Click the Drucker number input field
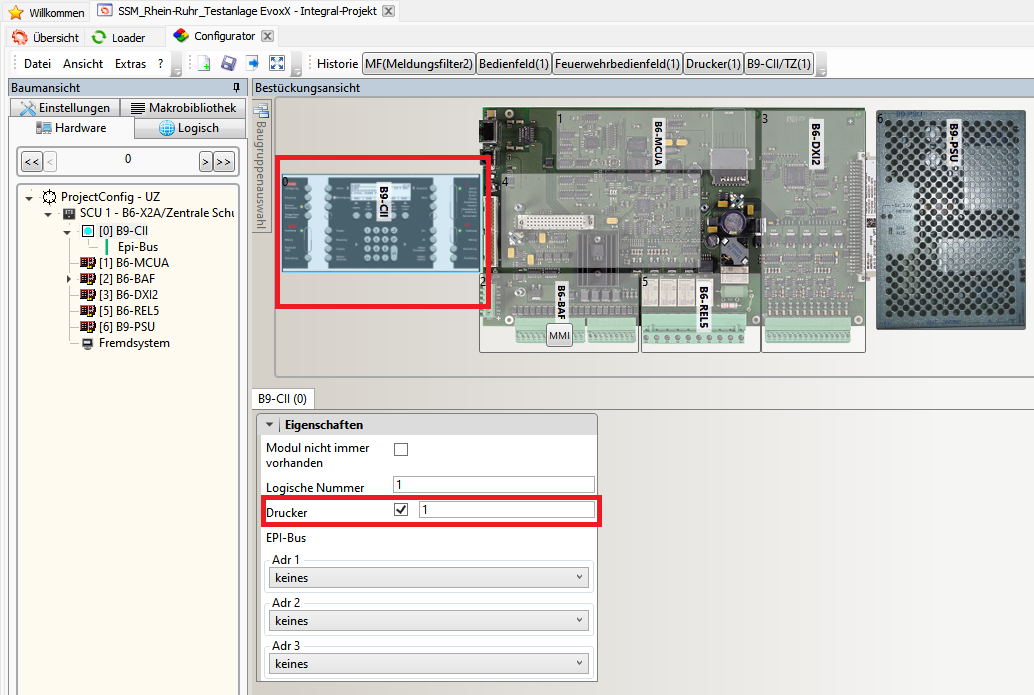 506,510
